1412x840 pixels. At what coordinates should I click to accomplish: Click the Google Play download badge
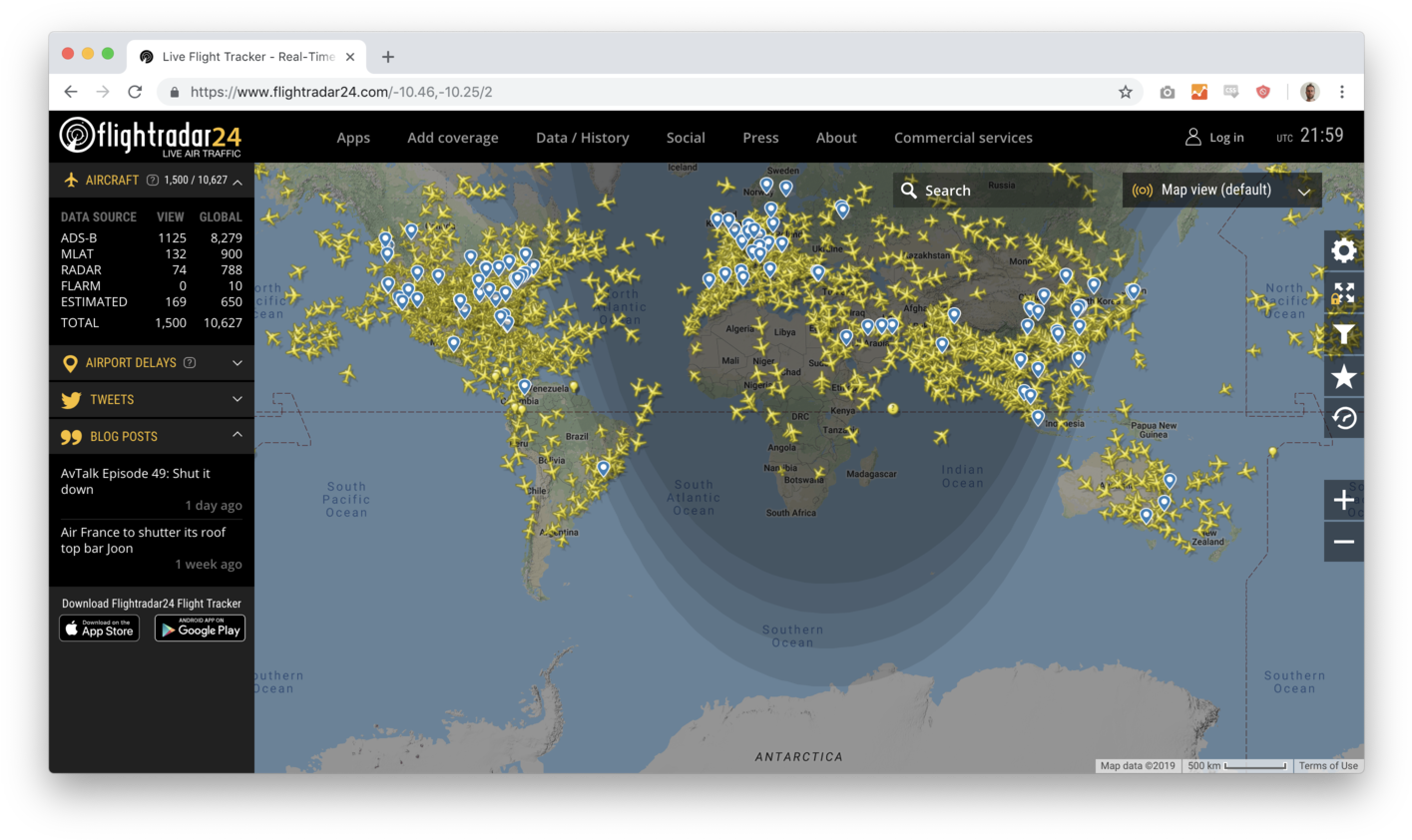pyautogui.click(x=200, y=629)
